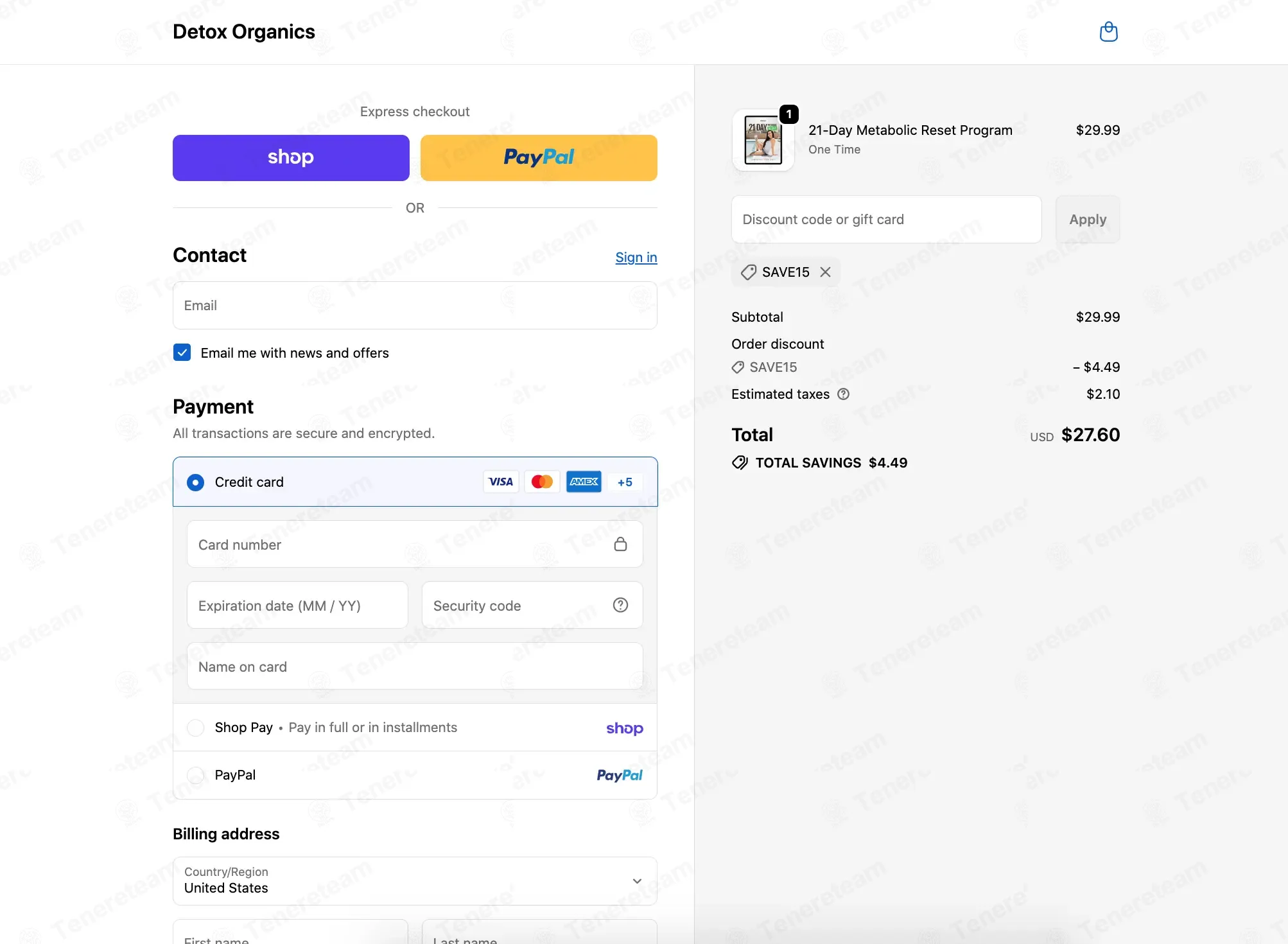Select the Shop Pay payment option
This screenshot has height=944, width=1288.
point(195,728)
